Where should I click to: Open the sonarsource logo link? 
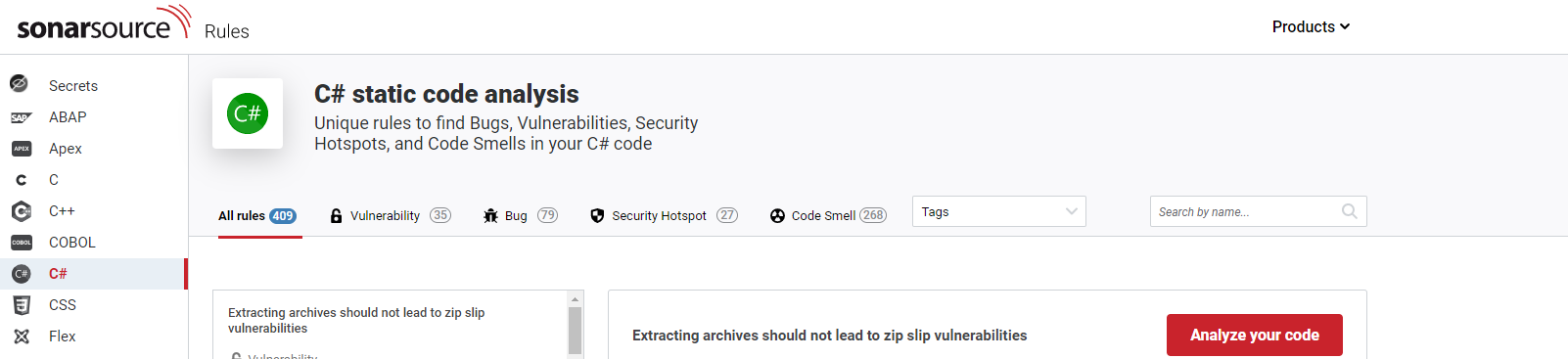click(x=104, y=23)
